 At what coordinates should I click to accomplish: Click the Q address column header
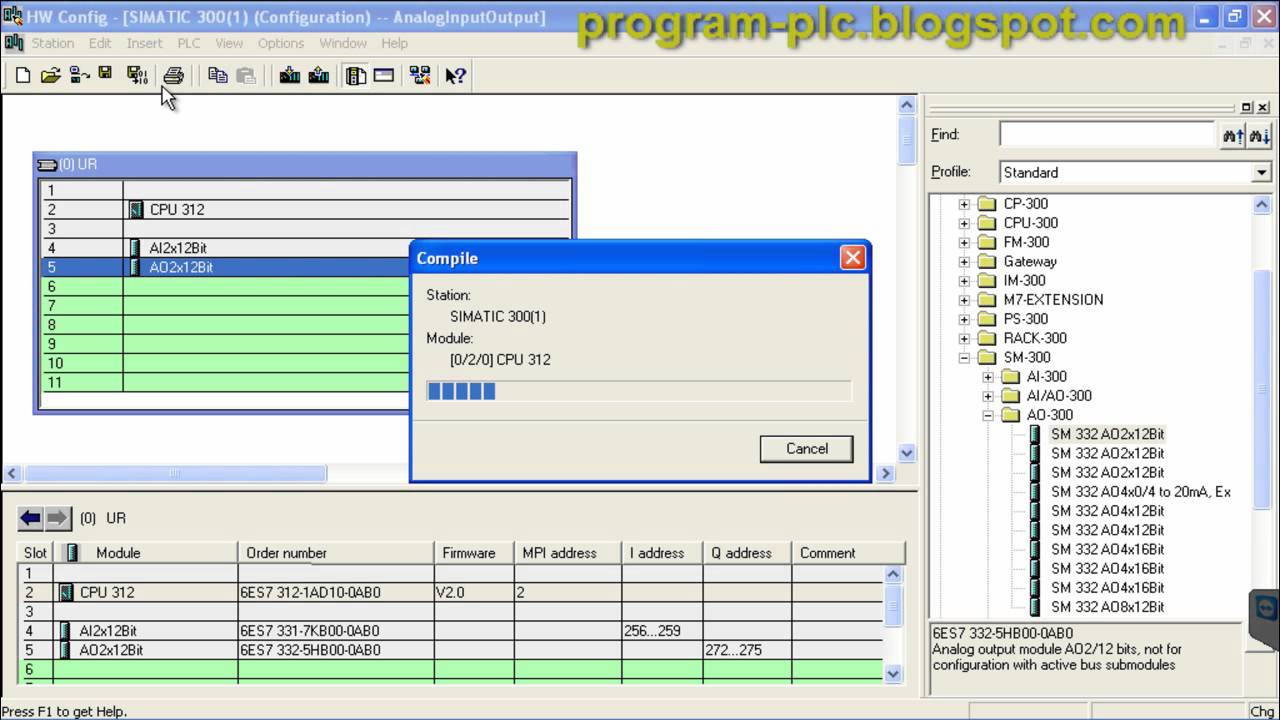tap(746, 553)
